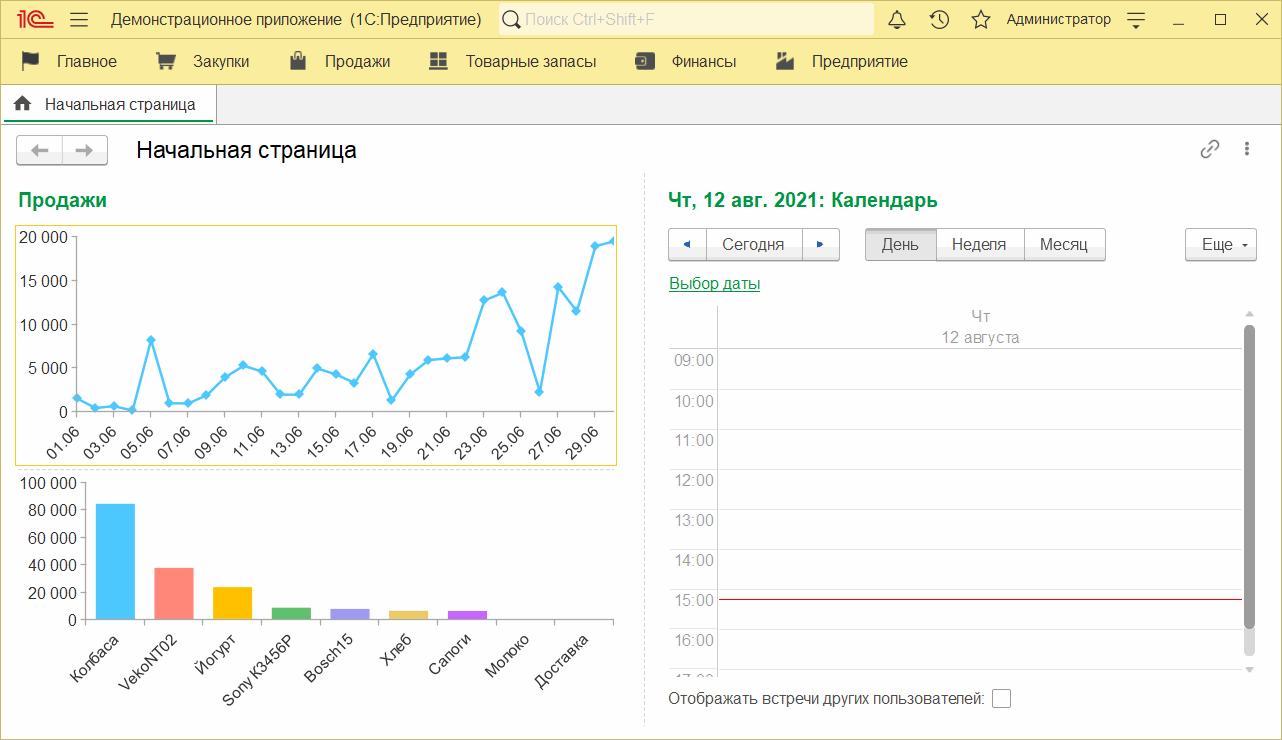Click the VekoNT02 red bar
This screenshot has height=740, width=1282.
coord(174,594)
